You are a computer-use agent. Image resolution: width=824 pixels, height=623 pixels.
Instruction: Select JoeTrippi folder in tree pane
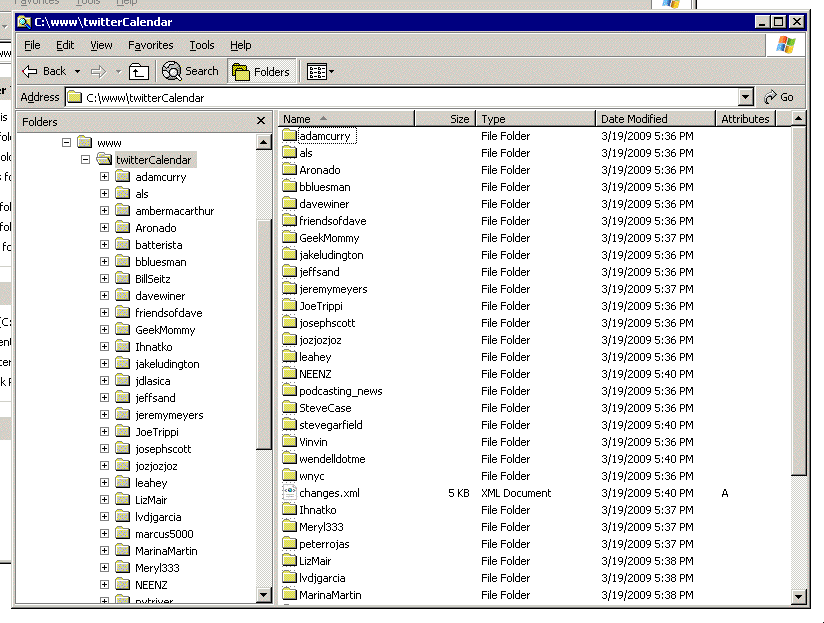[x=156, y=432]
